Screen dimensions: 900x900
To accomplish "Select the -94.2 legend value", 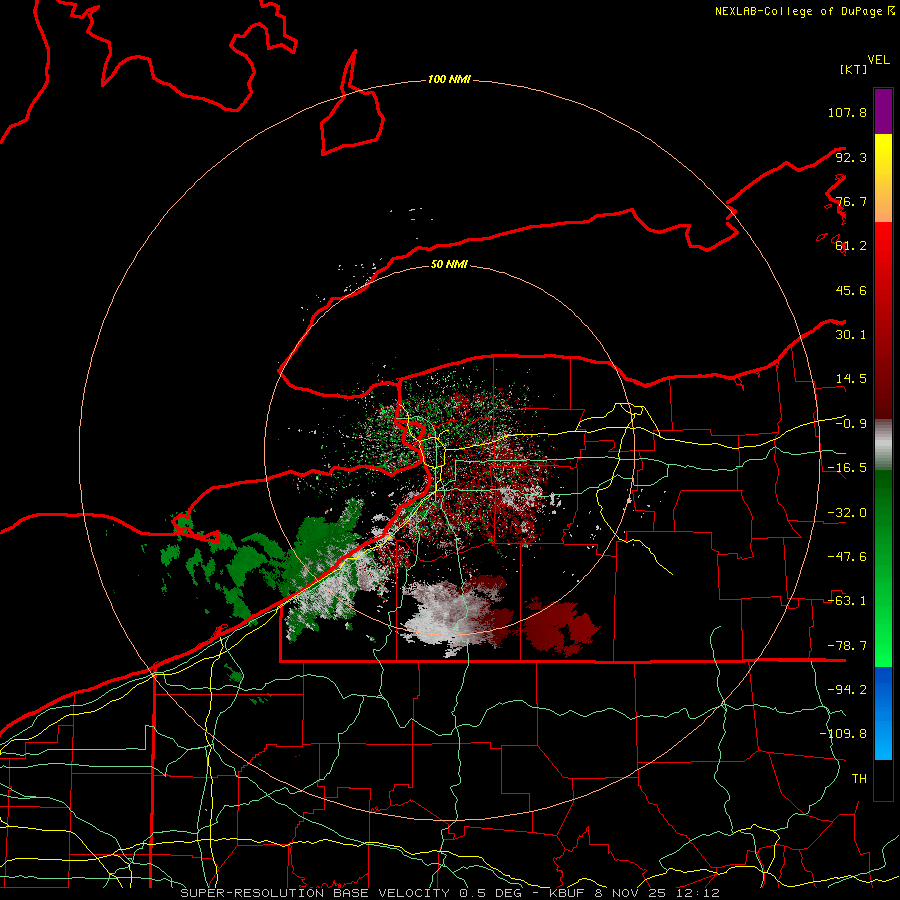I will [847, 690].
